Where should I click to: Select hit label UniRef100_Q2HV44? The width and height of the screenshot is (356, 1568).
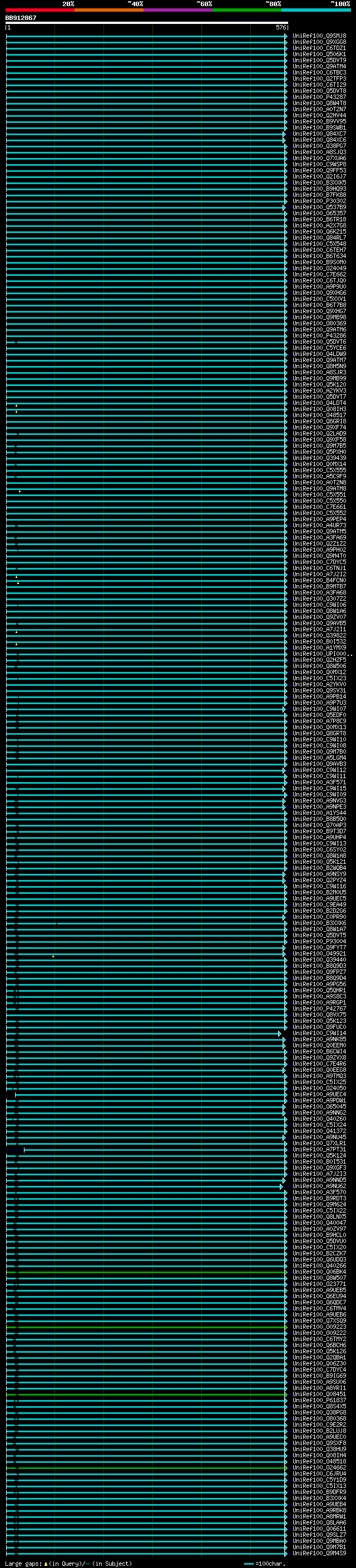pyautogui.click(x=319, y=115)
